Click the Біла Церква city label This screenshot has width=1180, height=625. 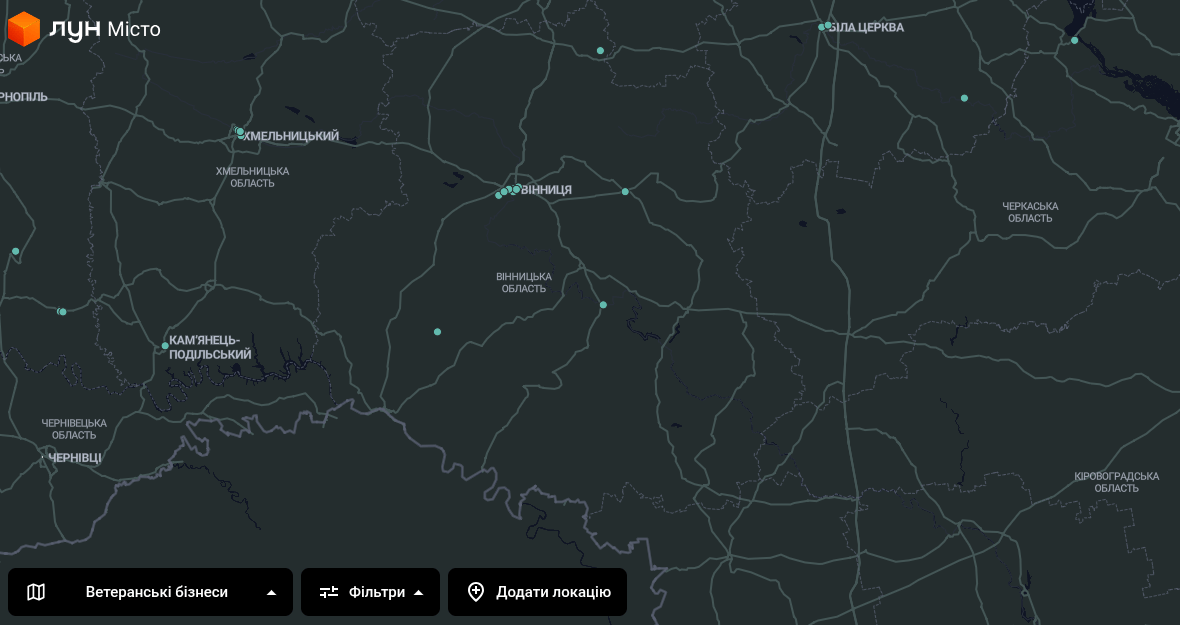click(867, 28)
